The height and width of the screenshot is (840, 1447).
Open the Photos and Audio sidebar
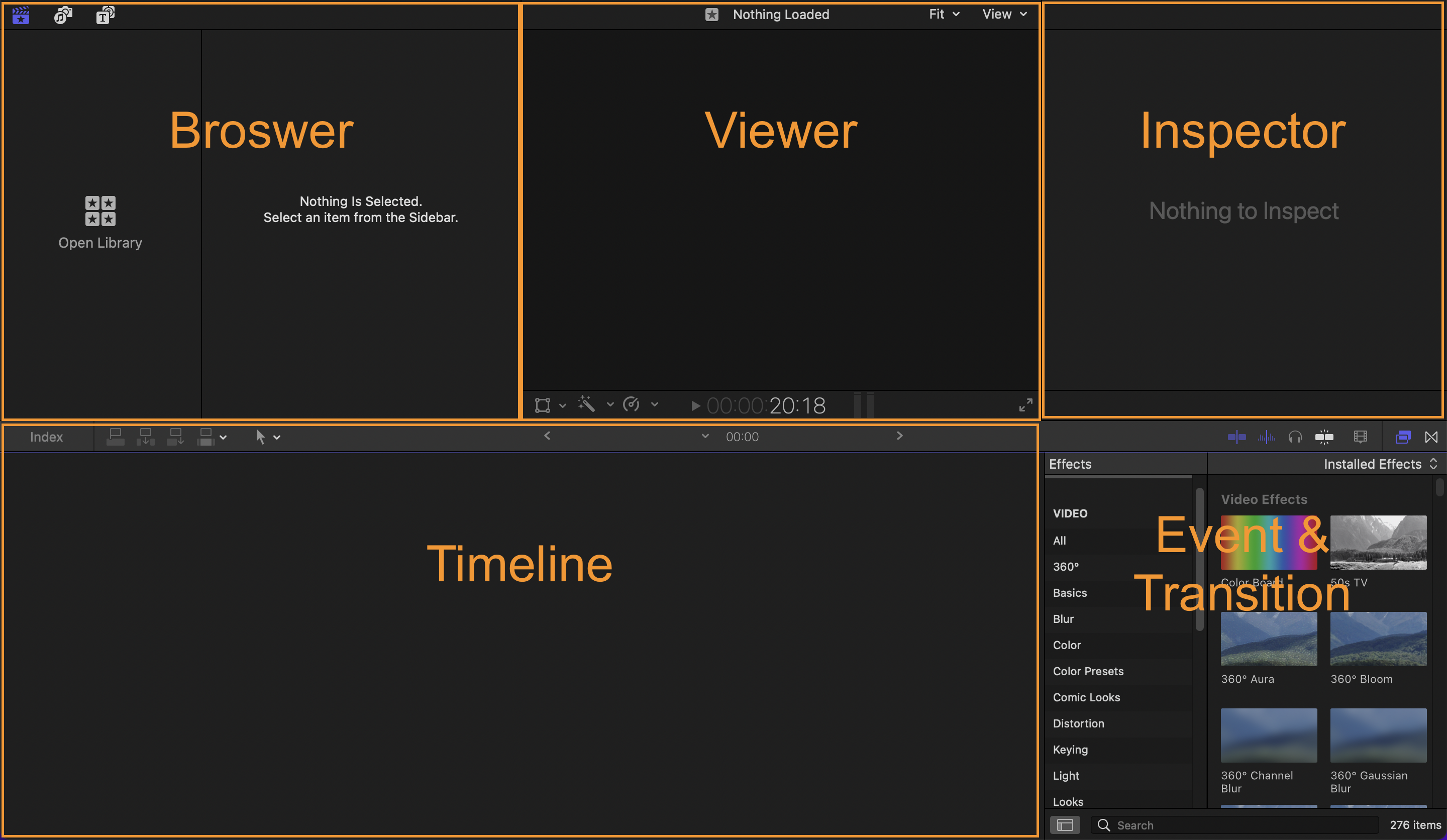(x=63, y=15)
